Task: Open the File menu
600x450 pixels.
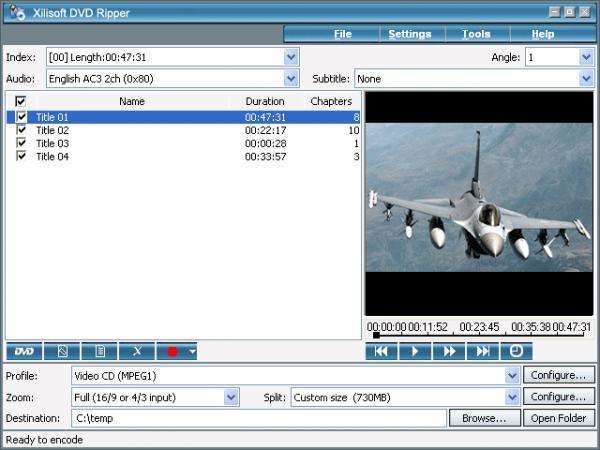Action: (342, 34)
